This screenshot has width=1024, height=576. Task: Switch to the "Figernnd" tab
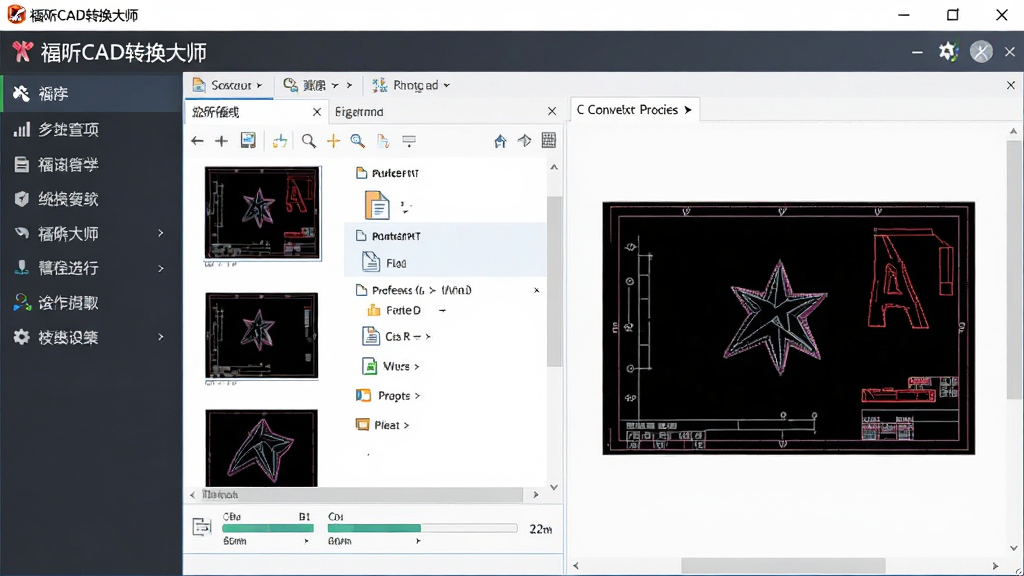point(359,112)
